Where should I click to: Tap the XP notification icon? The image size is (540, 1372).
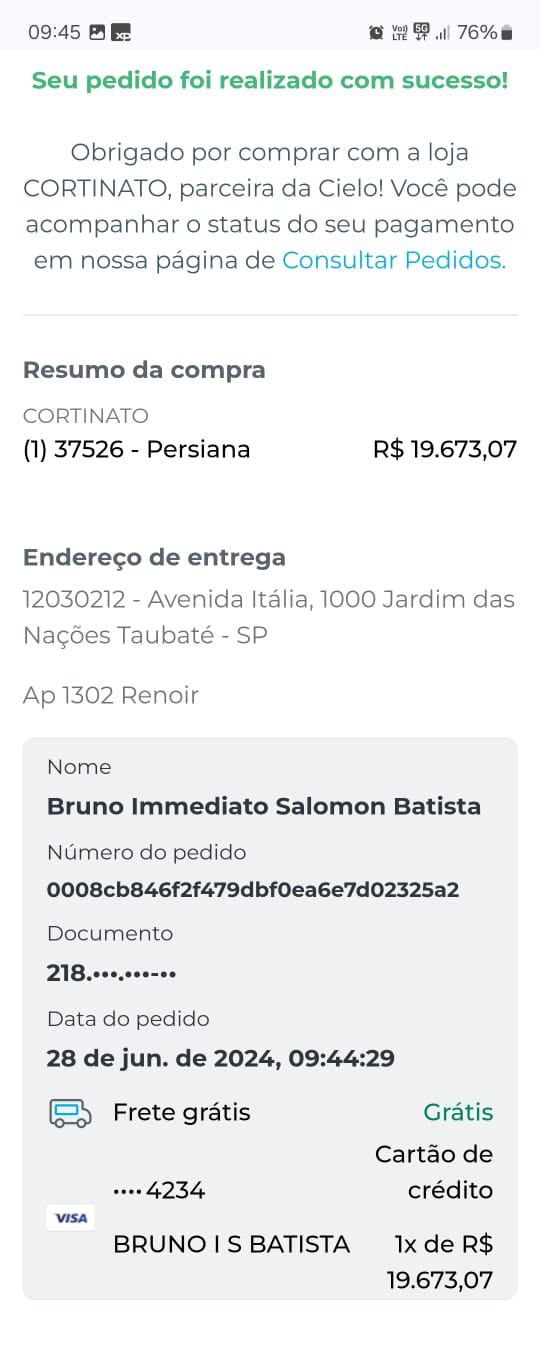pos(121,32)
